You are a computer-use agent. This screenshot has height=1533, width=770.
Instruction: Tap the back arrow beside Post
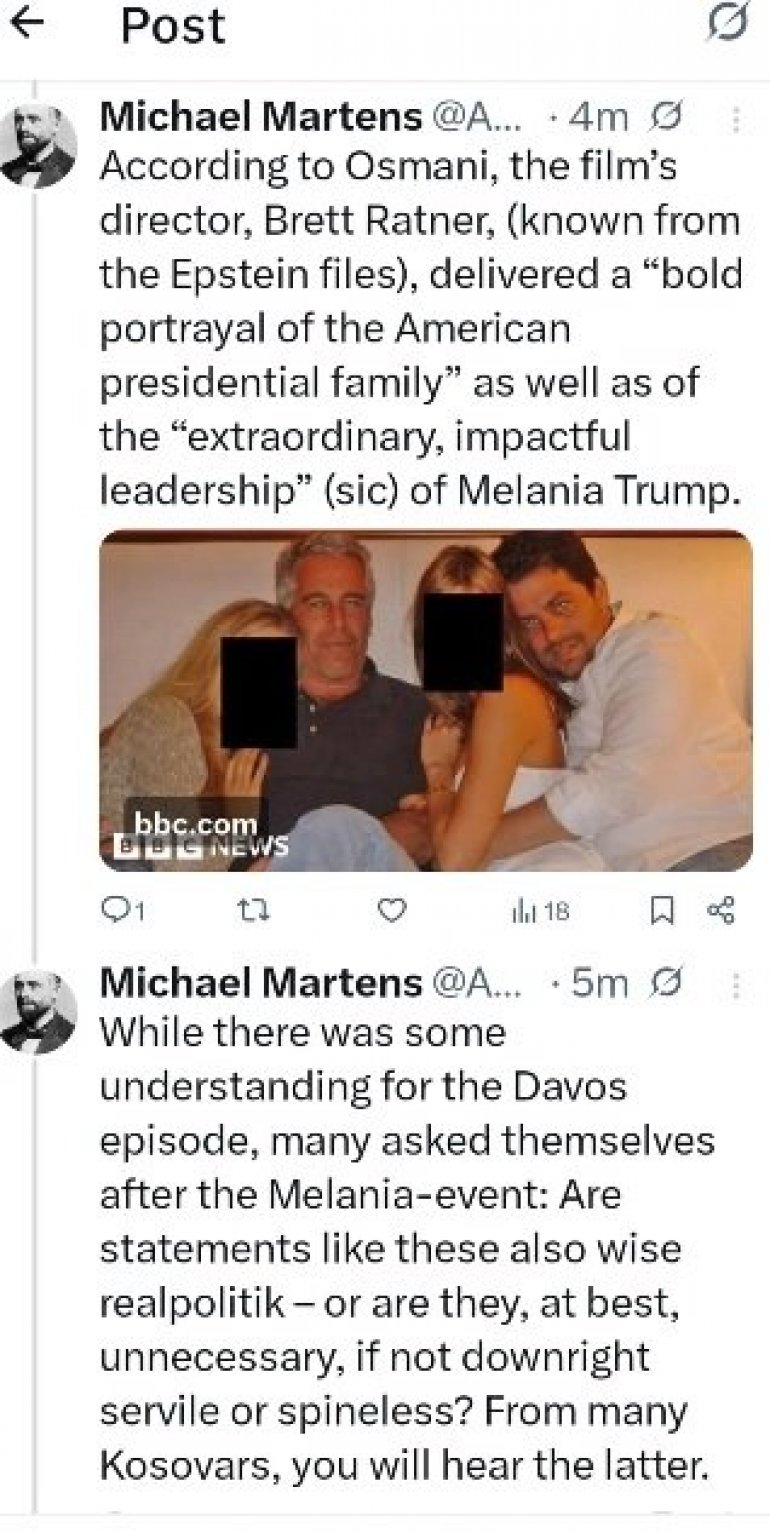pyautogui.click(x=32, y=24)
